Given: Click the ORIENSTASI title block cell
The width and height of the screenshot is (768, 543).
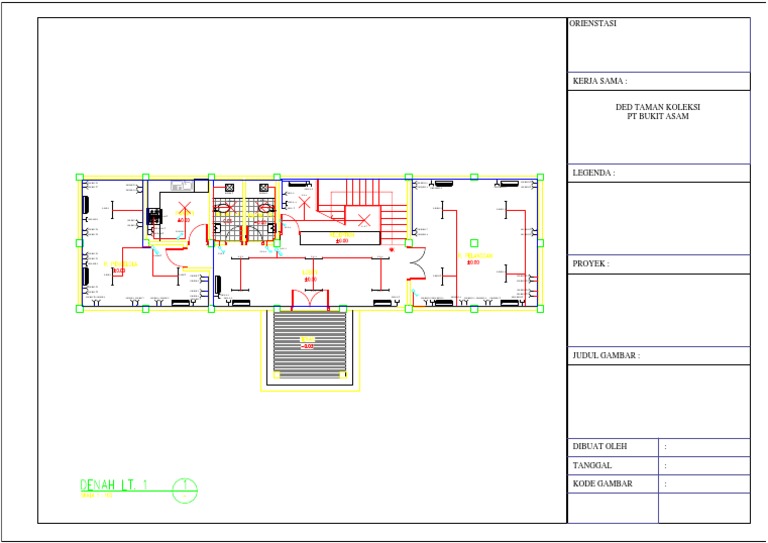Looking at the screenshot, I should point(659,45).
